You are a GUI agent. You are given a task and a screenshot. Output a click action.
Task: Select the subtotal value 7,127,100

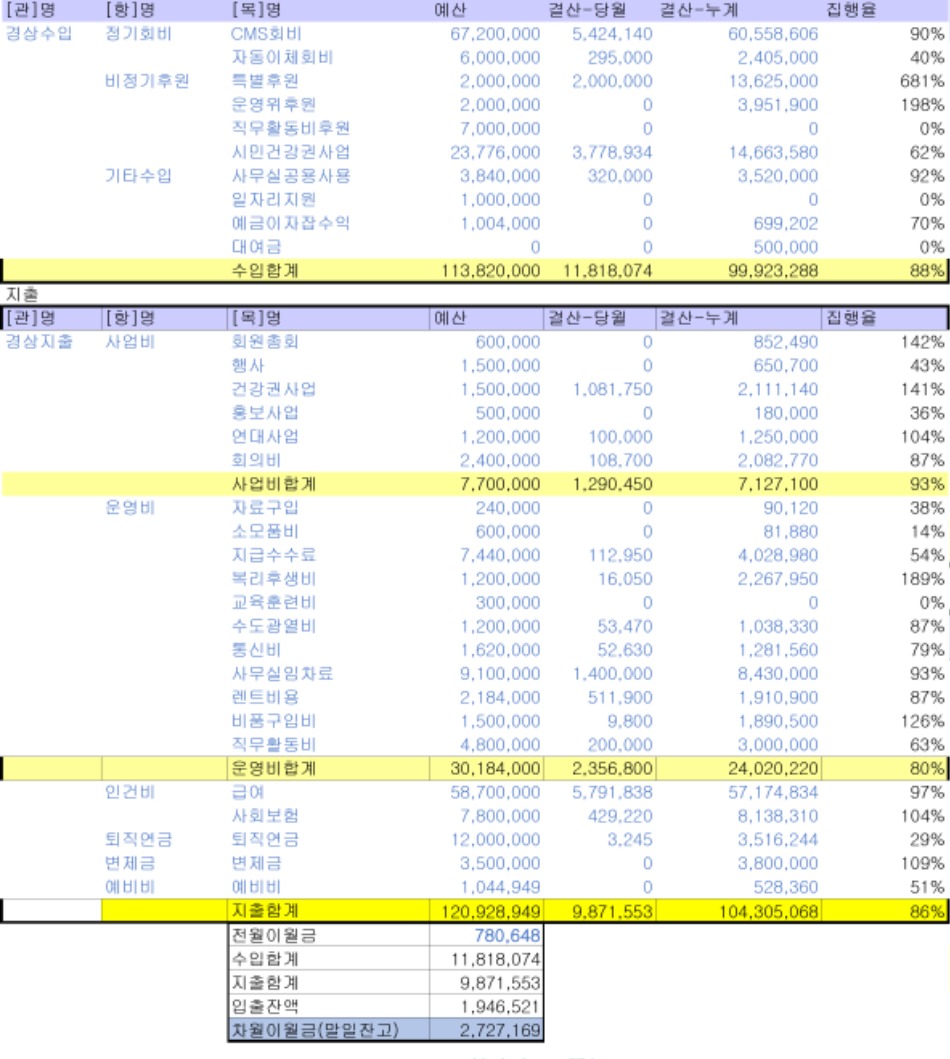(x=777, y=484)
